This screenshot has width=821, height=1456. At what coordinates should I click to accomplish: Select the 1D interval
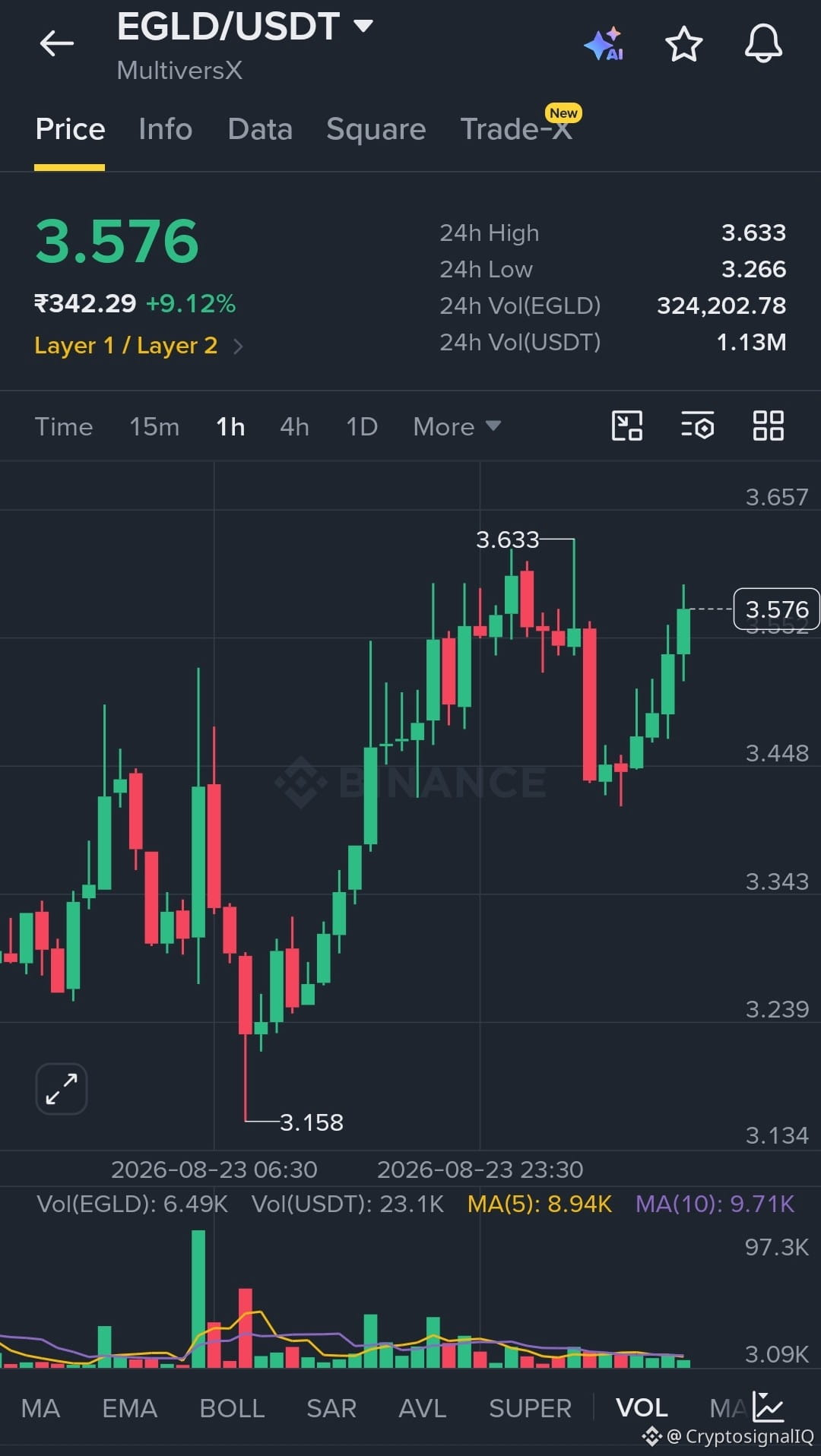pos(362,426)
